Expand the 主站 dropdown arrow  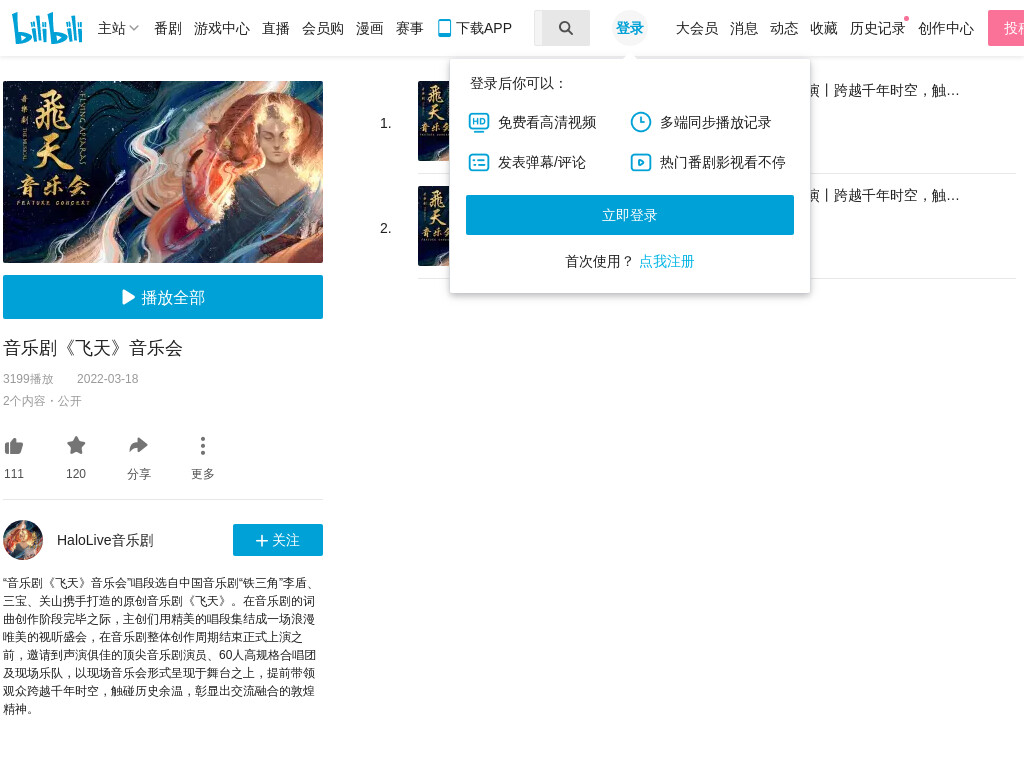[x=134, y=28]
